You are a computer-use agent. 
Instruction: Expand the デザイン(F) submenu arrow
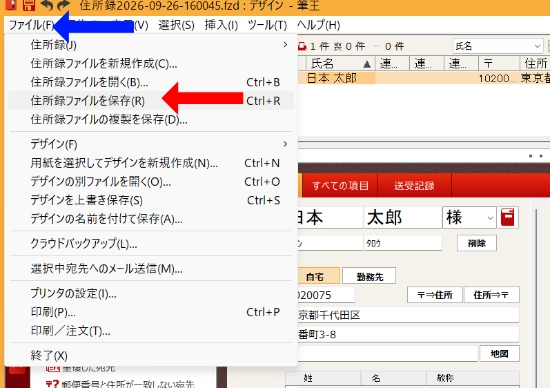click(285, 144)
